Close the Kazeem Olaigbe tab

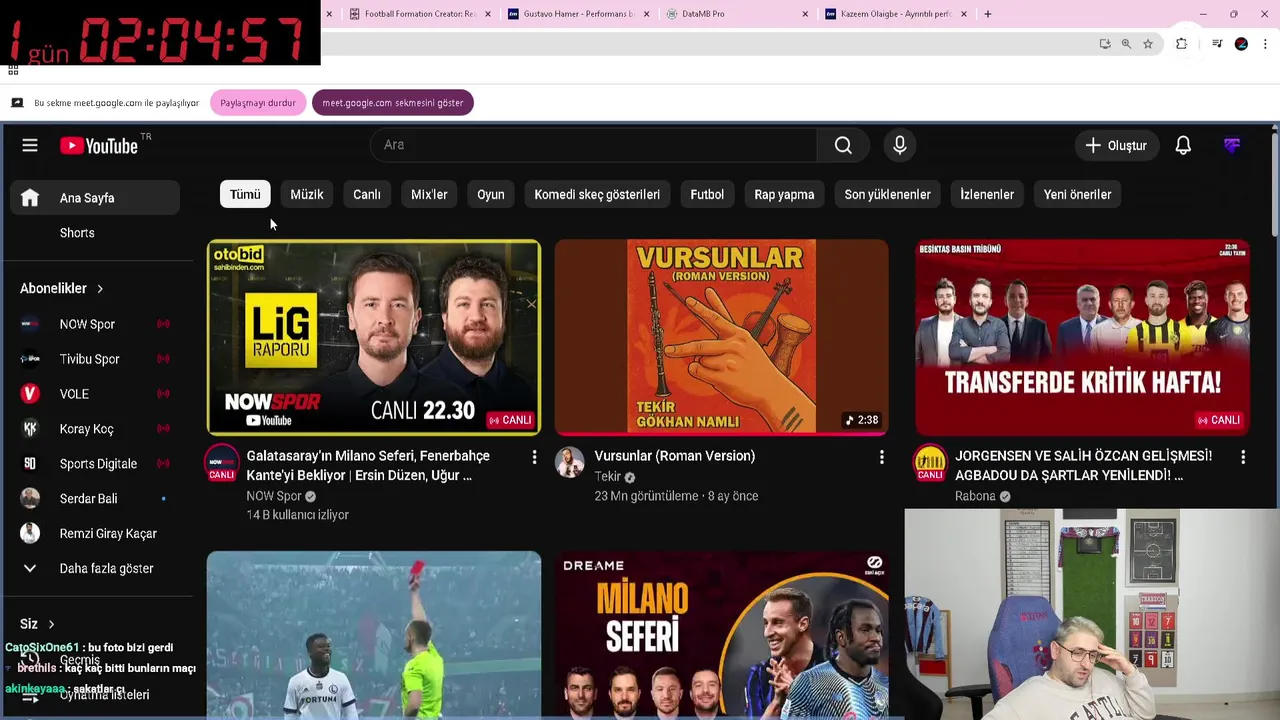click(x=964, y=14)
